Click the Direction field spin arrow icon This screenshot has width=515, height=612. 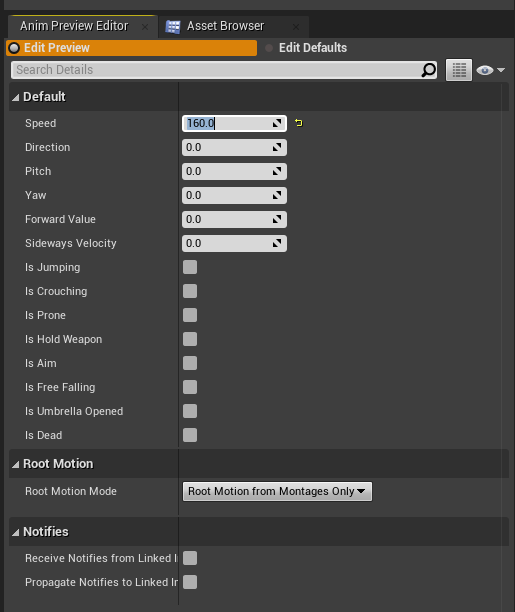[277, 148]
